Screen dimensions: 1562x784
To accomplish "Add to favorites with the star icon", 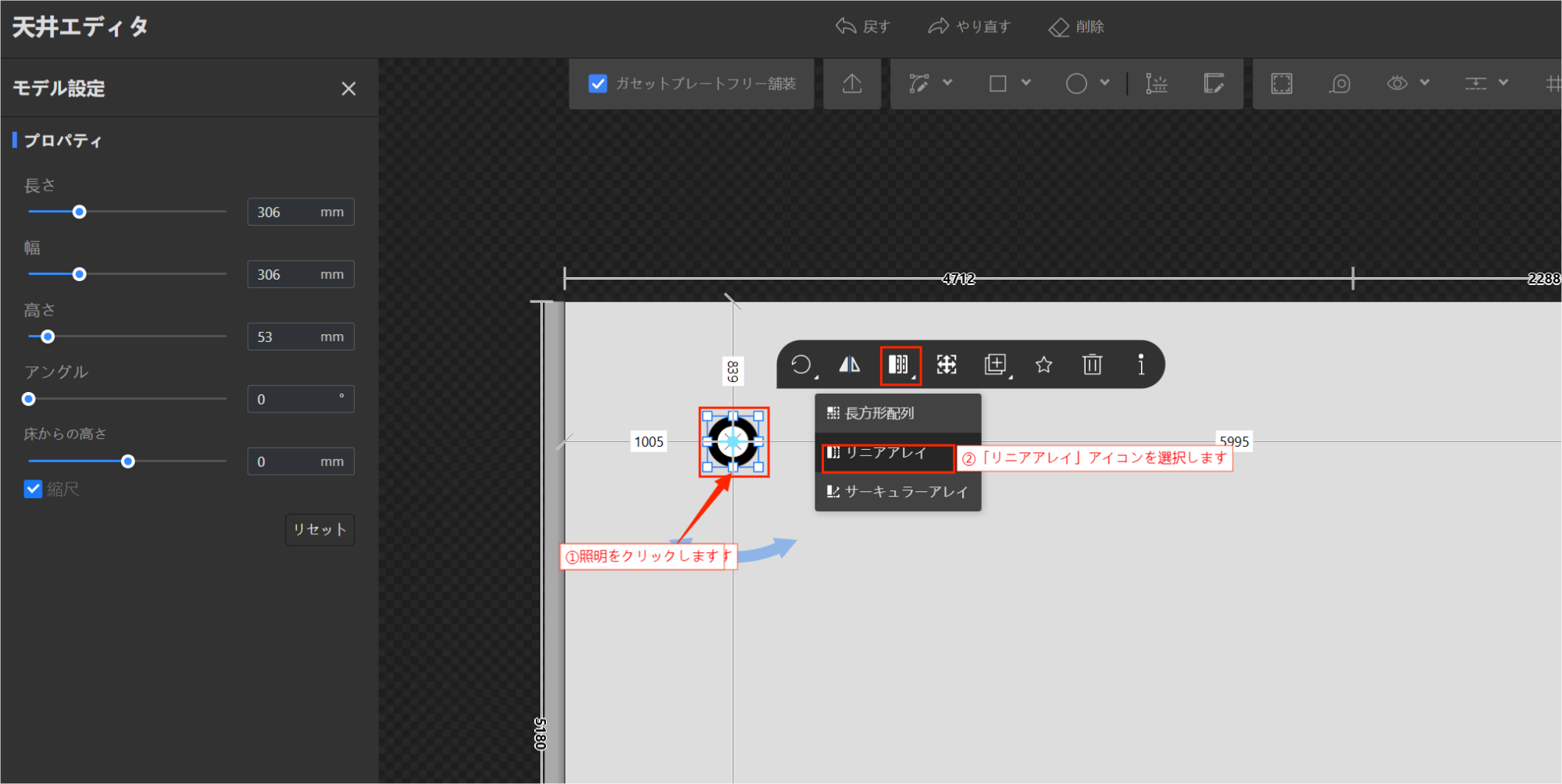I will 1044,365.
